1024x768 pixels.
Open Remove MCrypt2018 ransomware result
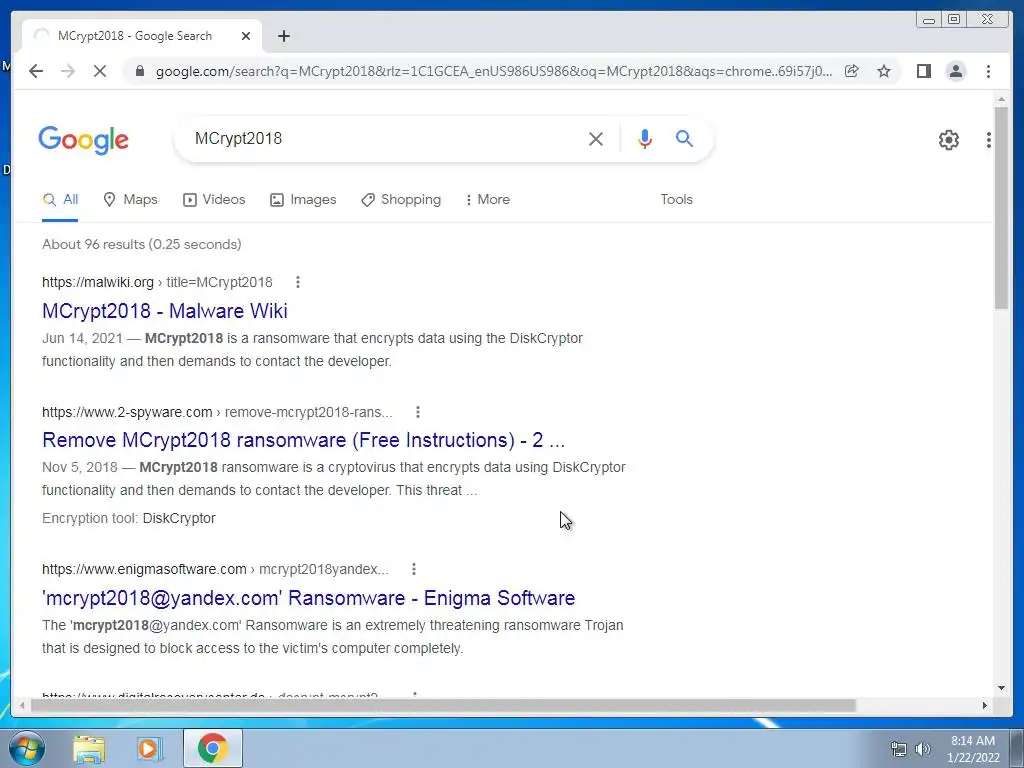[x=304, y=440]
